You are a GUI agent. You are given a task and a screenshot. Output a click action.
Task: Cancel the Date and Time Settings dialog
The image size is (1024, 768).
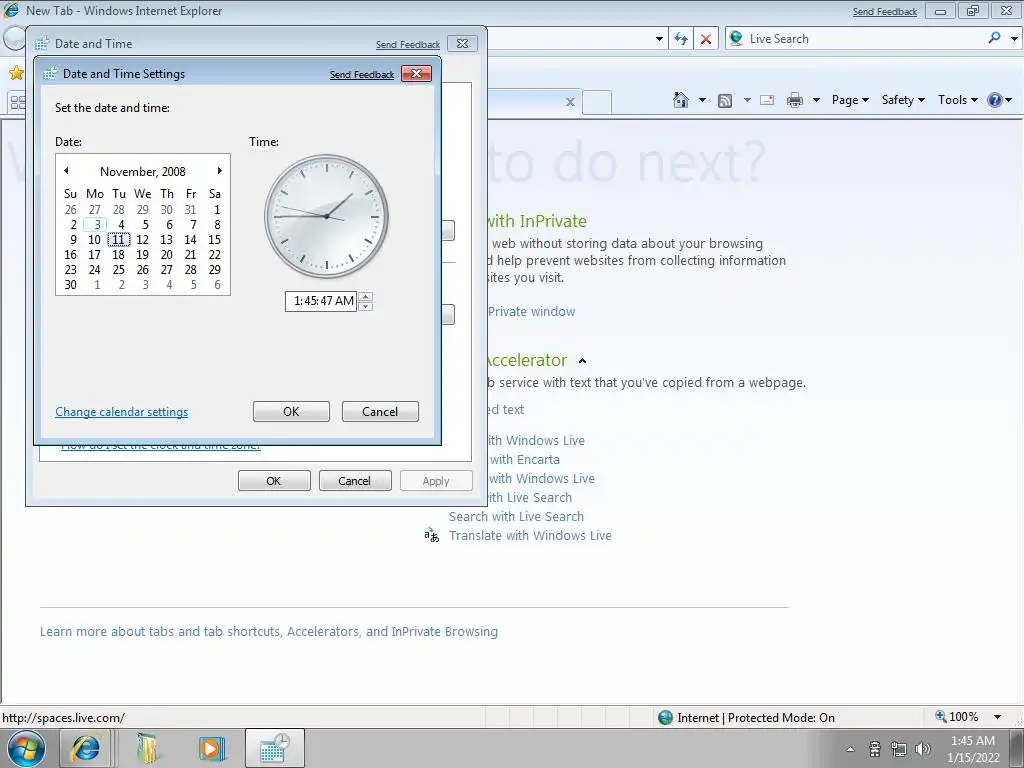[x=380, y=411]
